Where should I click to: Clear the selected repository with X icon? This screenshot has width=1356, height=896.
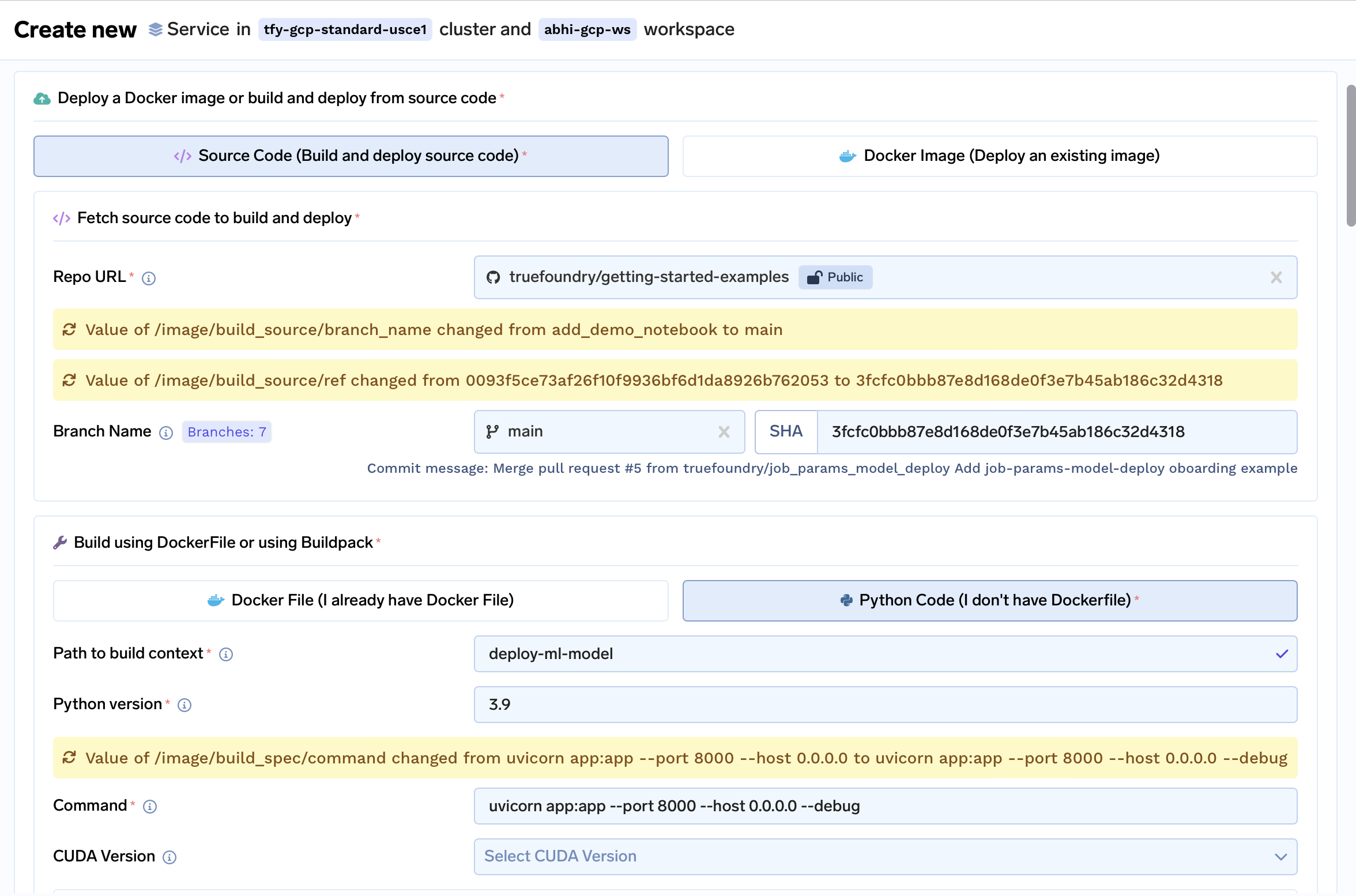coord(1276,278)
